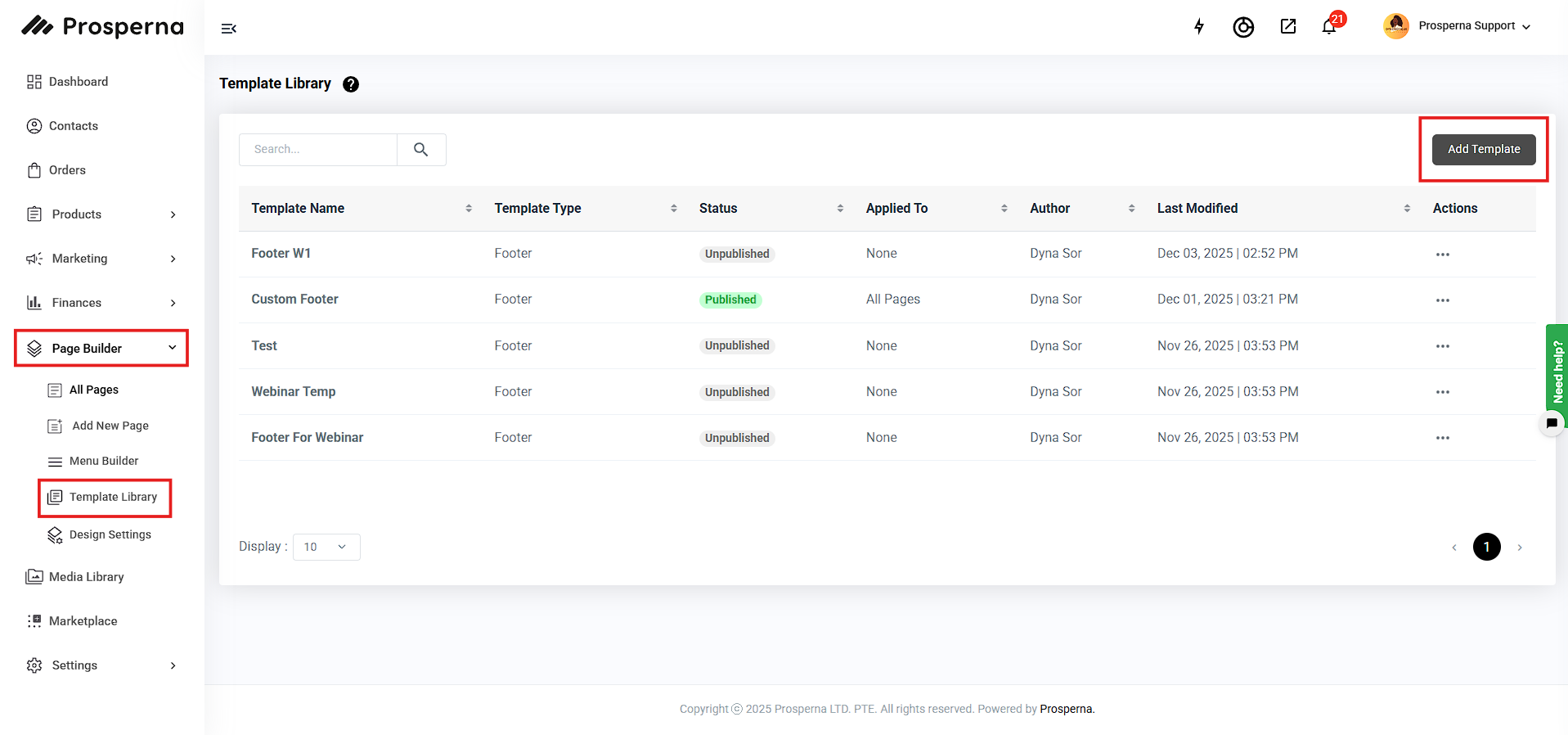This screenshot has width=1568, height=735.
Task: Click the lightning bolt quick actions icon
Action: click(1199, 26)
